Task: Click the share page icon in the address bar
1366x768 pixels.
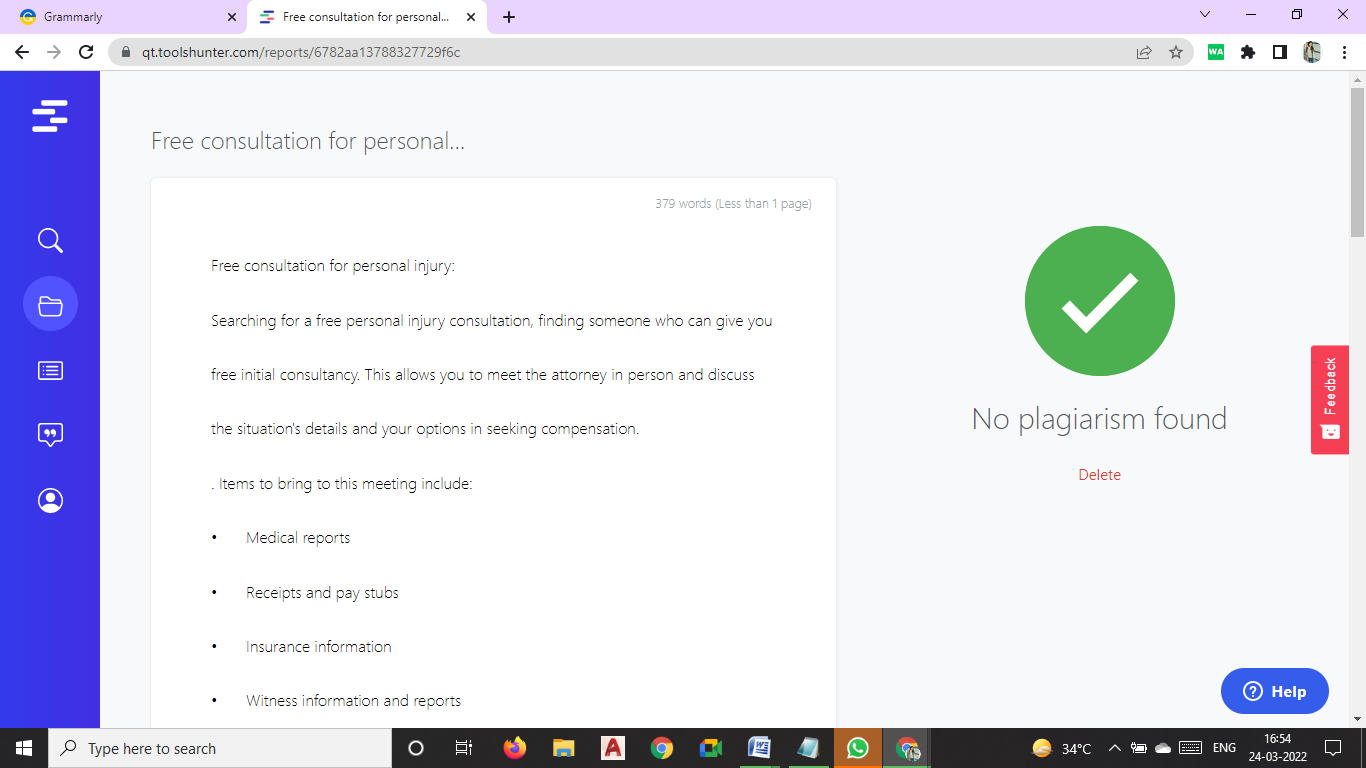Action: tap(1144, 52)
